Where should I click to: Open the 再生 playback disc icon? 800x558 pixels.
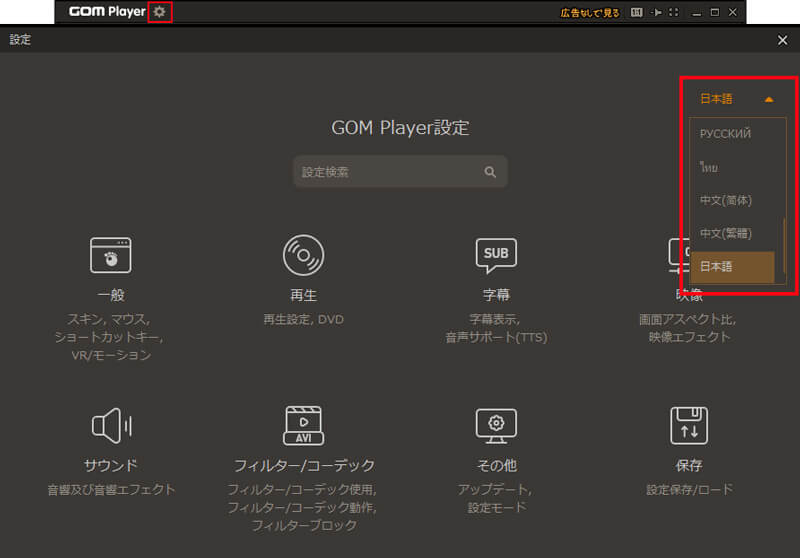pyautogui.click(x=304, y=255)
